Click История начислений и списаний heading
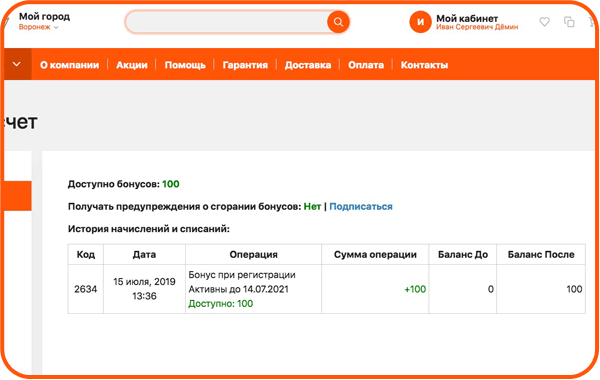Viewport: 600px width, 380px height. (148, 229)
